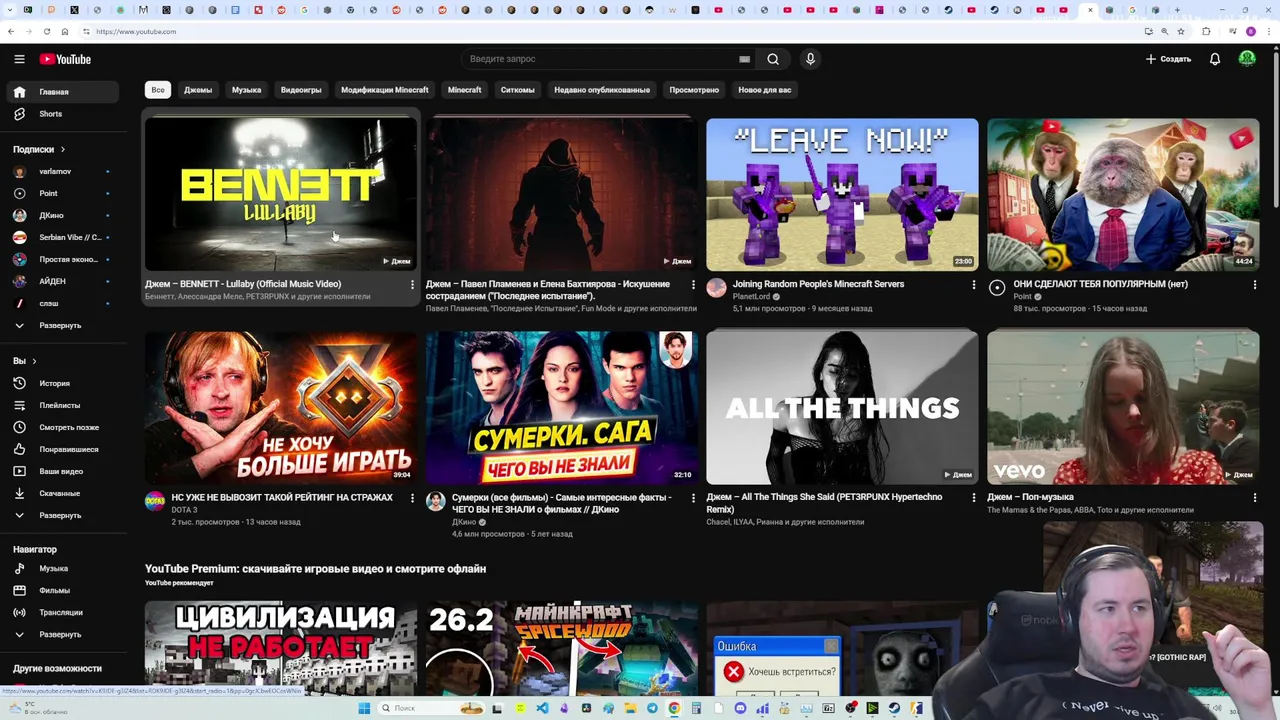Click the YouTube logo
Viewport: 1280px width, 720px height.
pyautogui.click(x=65, y=59)
